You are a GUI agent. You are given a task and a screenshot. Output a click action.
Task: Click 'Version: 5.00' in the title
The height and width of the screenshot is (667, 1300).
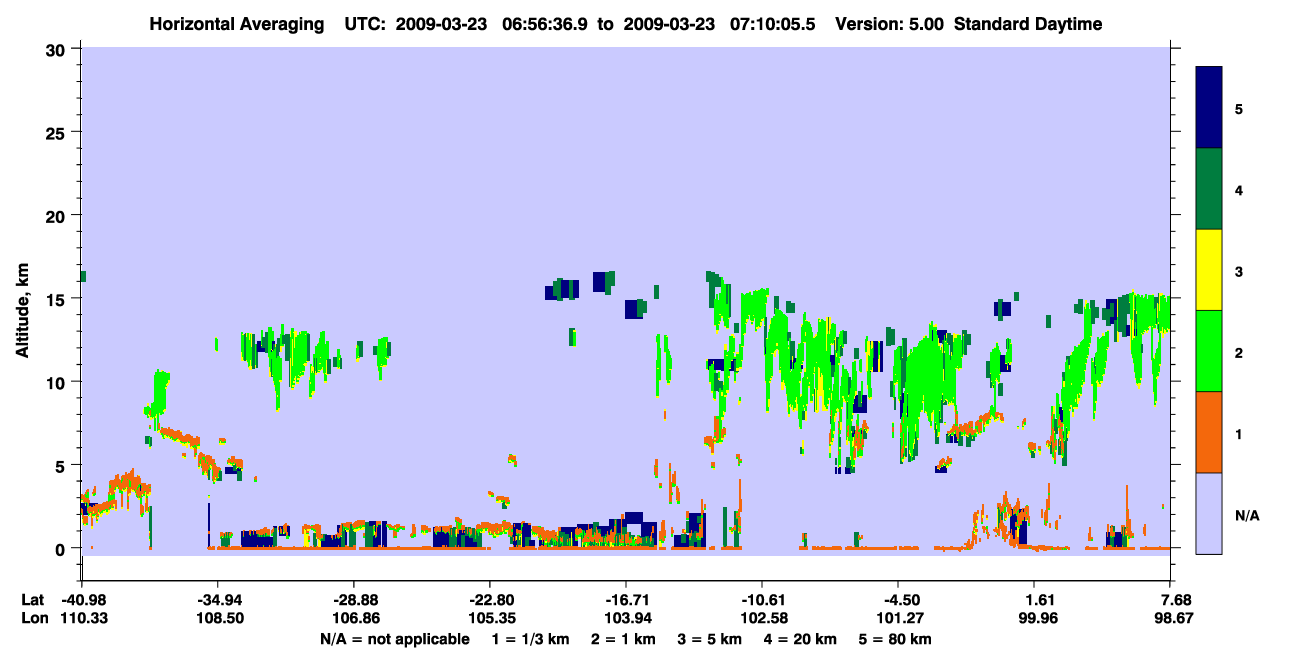point(892,24)
